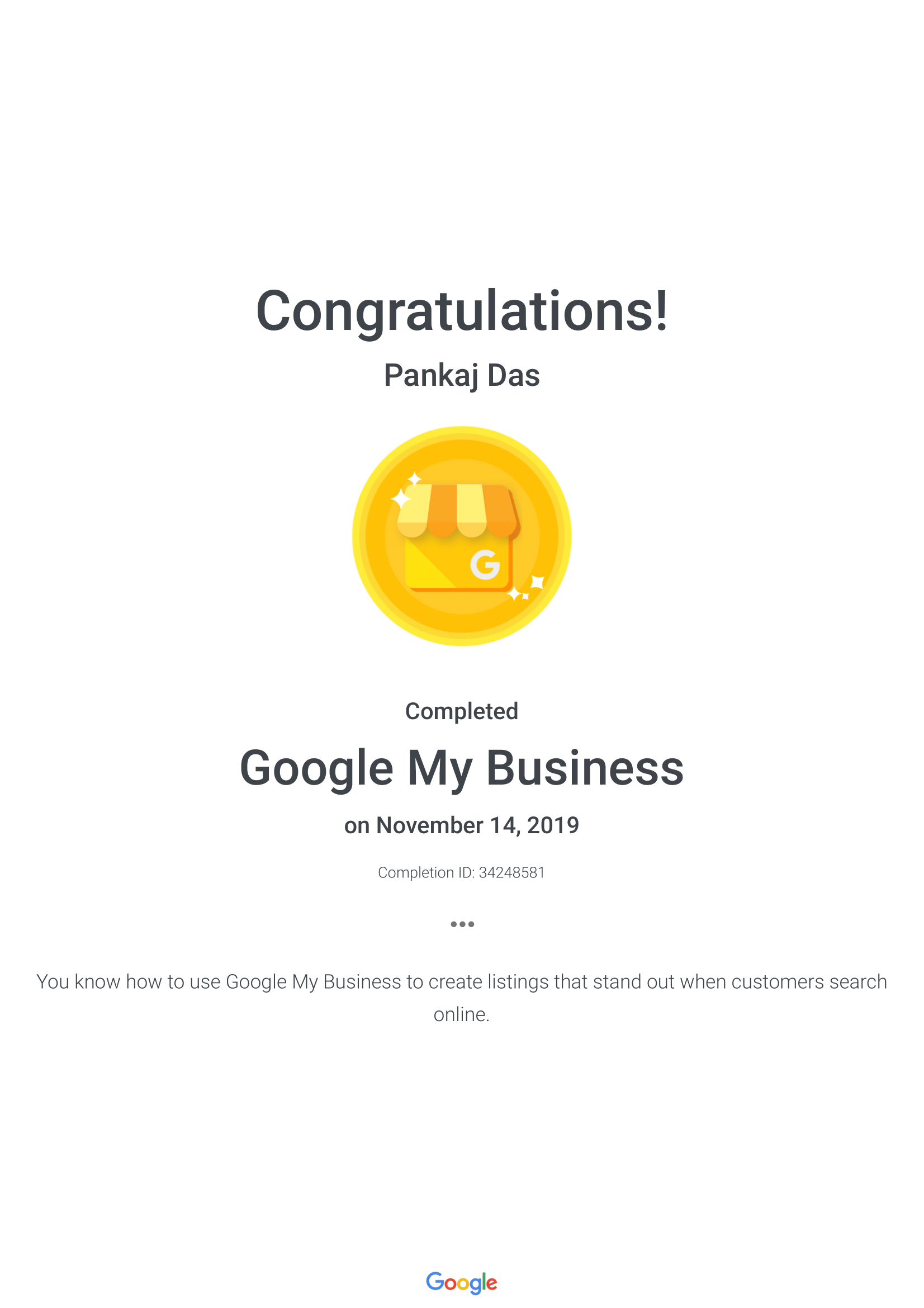Click the word online. on the last line
Image resolution: width=924 pixels, height=1308 pixels.
(462, 1014)
